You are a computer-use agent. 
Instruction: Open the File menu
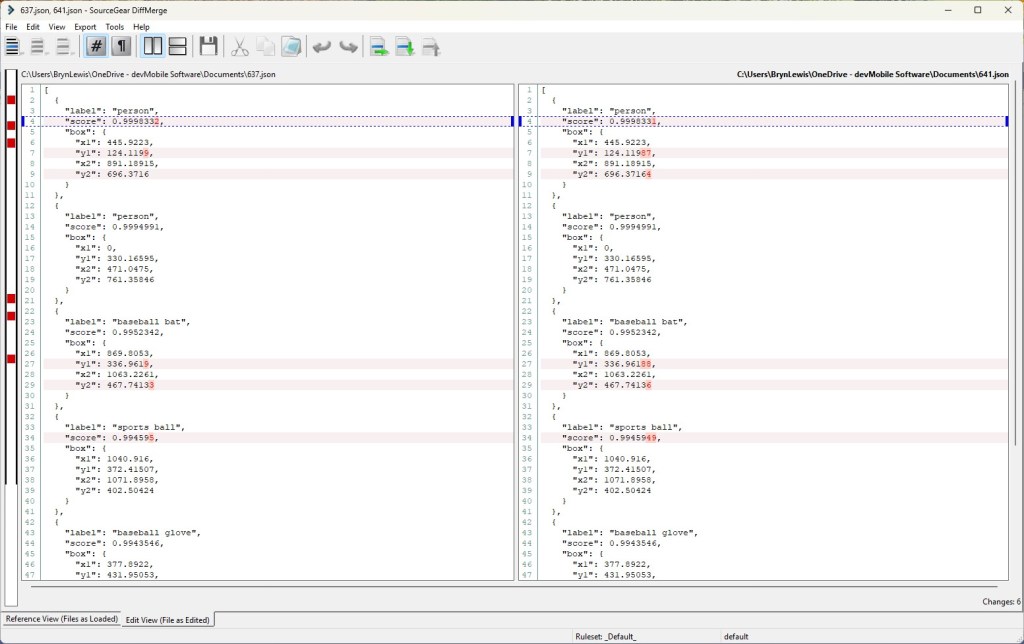pyautogui.click(x=11, y=27)
